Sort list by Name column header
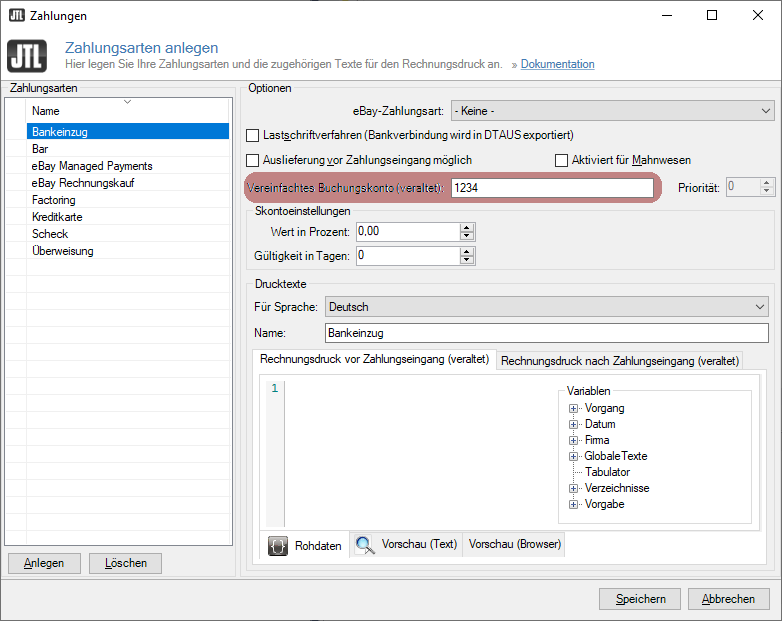Screen dimensions: 782x621 tap(127, 111)
